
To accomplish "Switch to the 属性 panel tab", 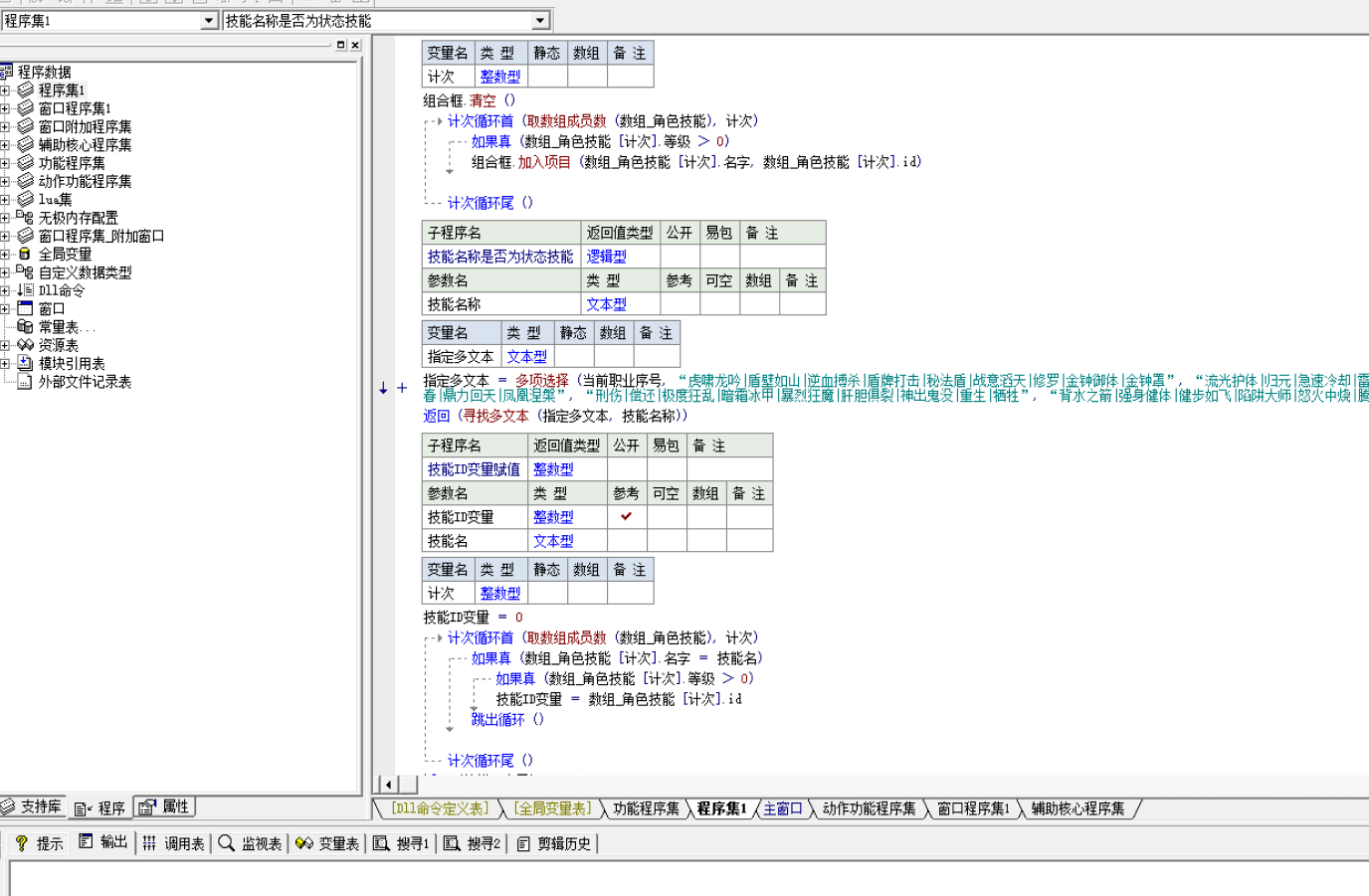I will click(x=164, y=806).
